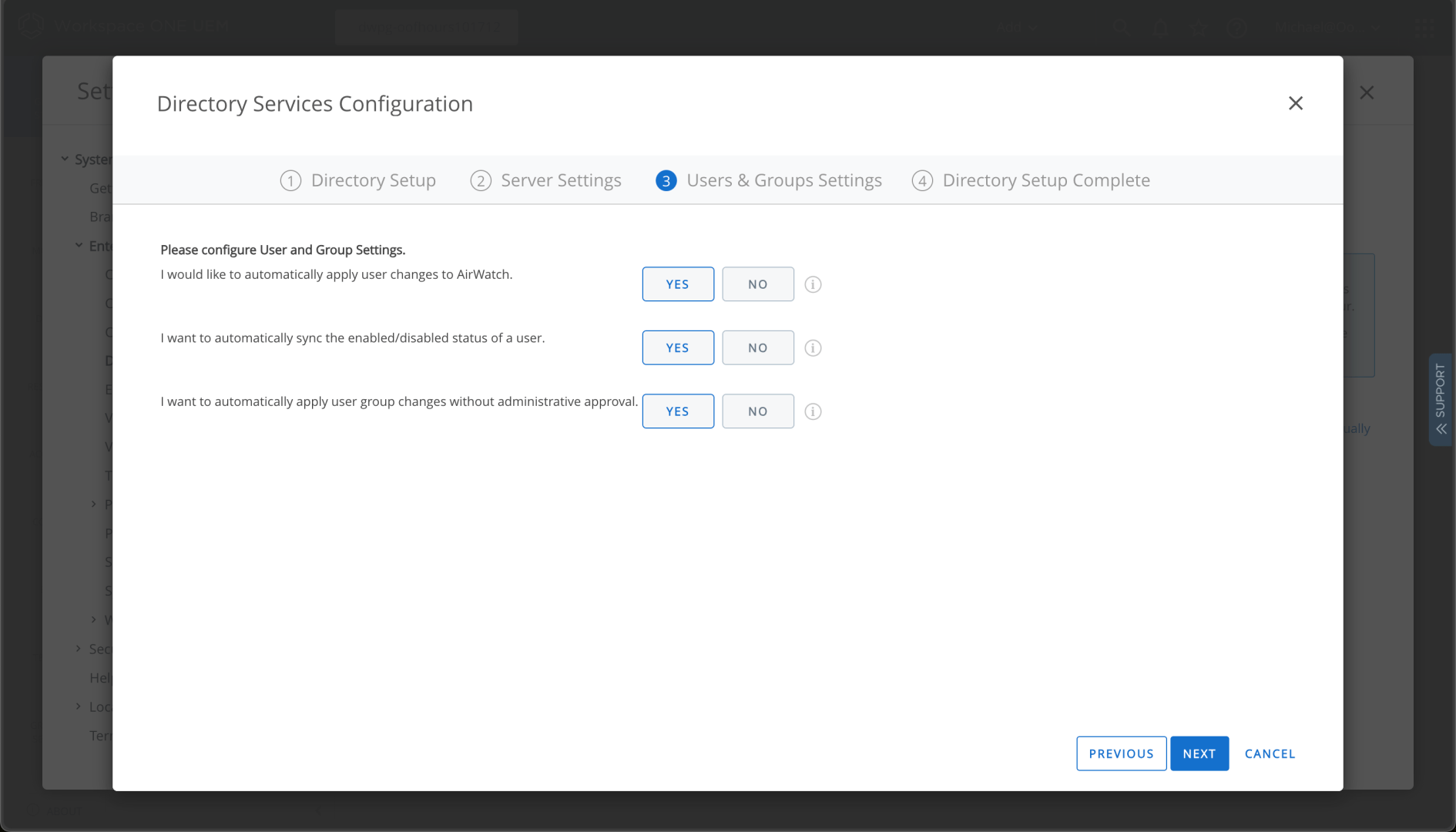Click the PREVIOUS button
Image resolution: width=1456 pixels, height=832 pixels.
[x=1121, y=753]
